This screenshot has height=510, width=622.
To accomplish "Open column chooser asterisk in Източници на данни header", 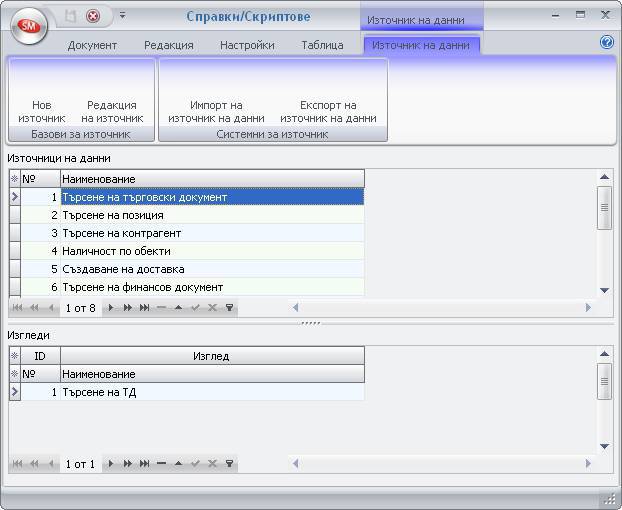I will pos(15,179).
